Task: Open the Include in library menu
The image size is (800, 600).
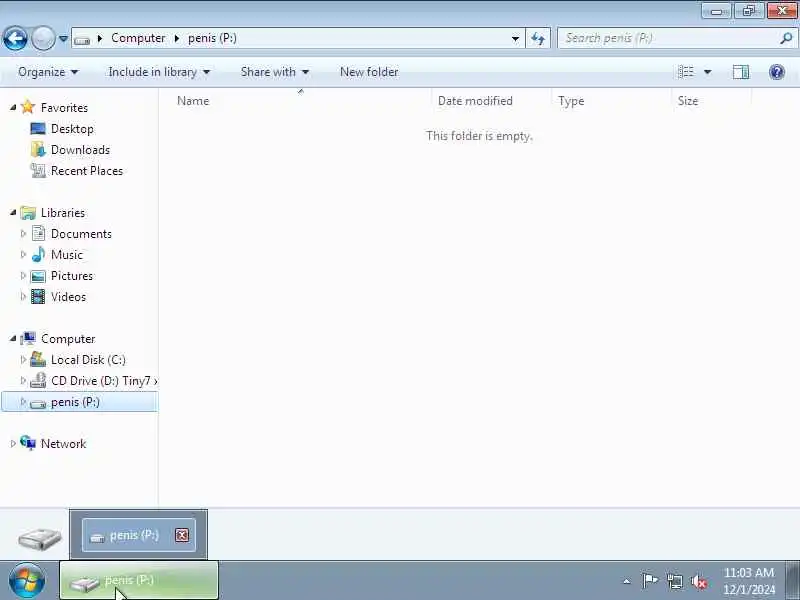Action: (159, 72)
